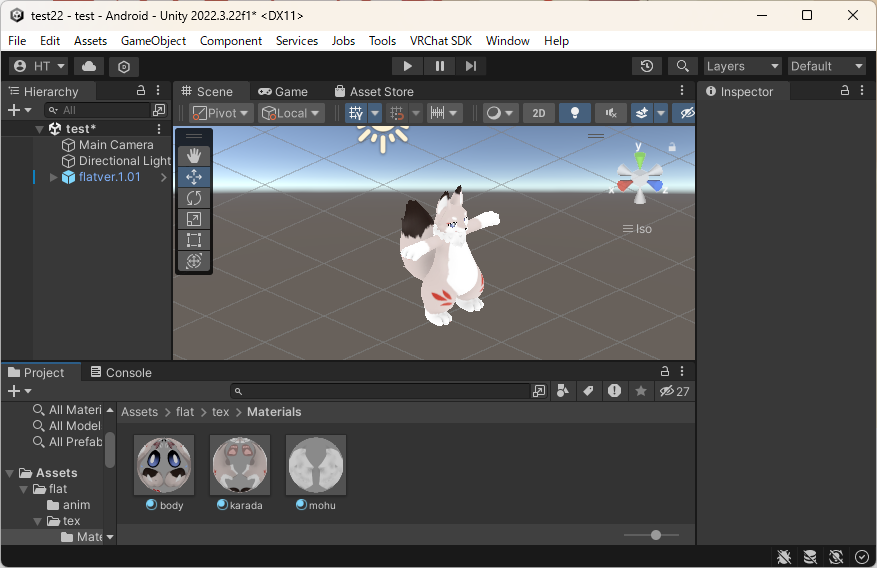
Task: Select the Rotate tool
Action: click(x=194, y=198)
